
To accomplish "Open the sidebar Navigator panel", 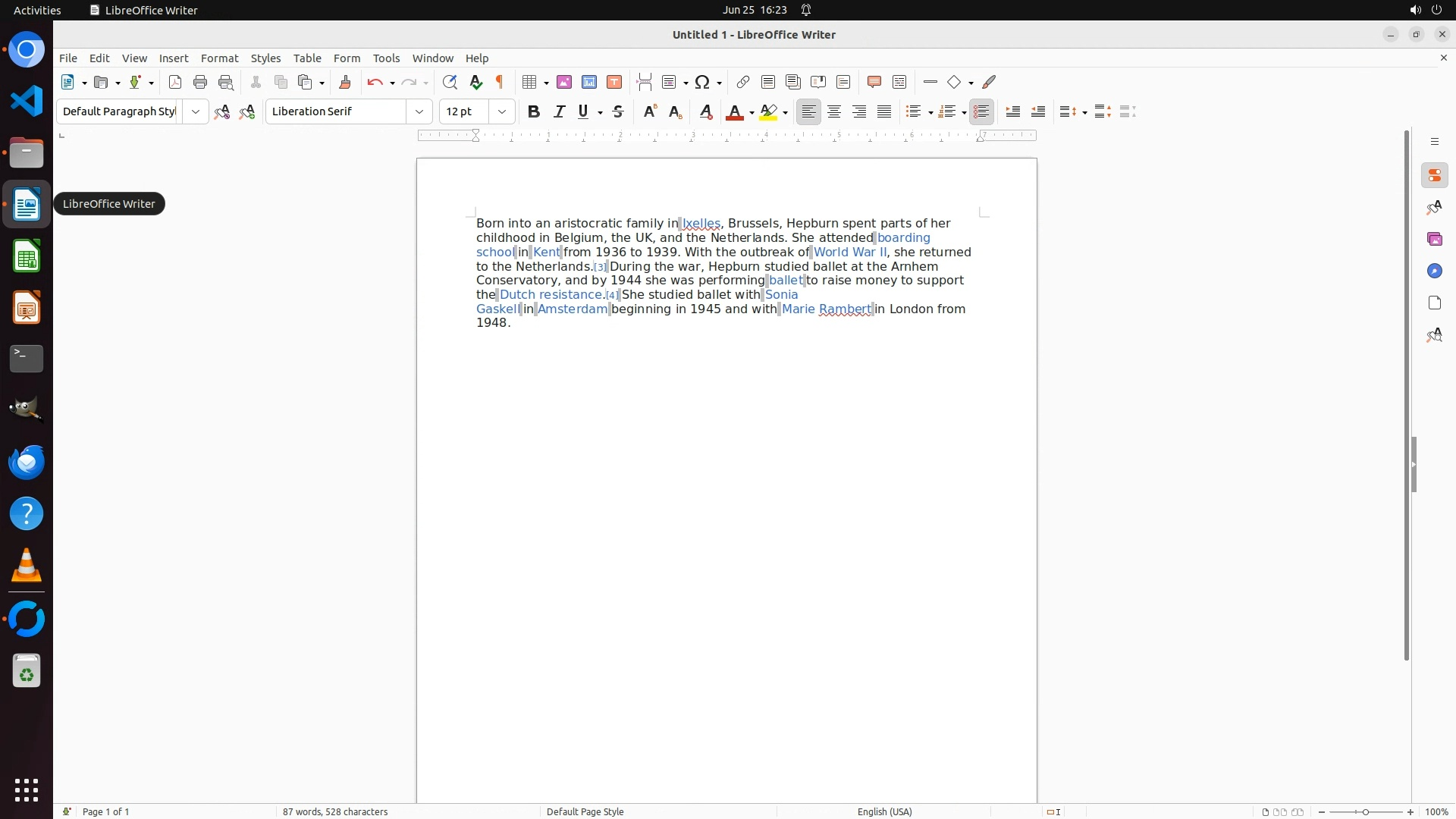I will (x=1434, y=271).
